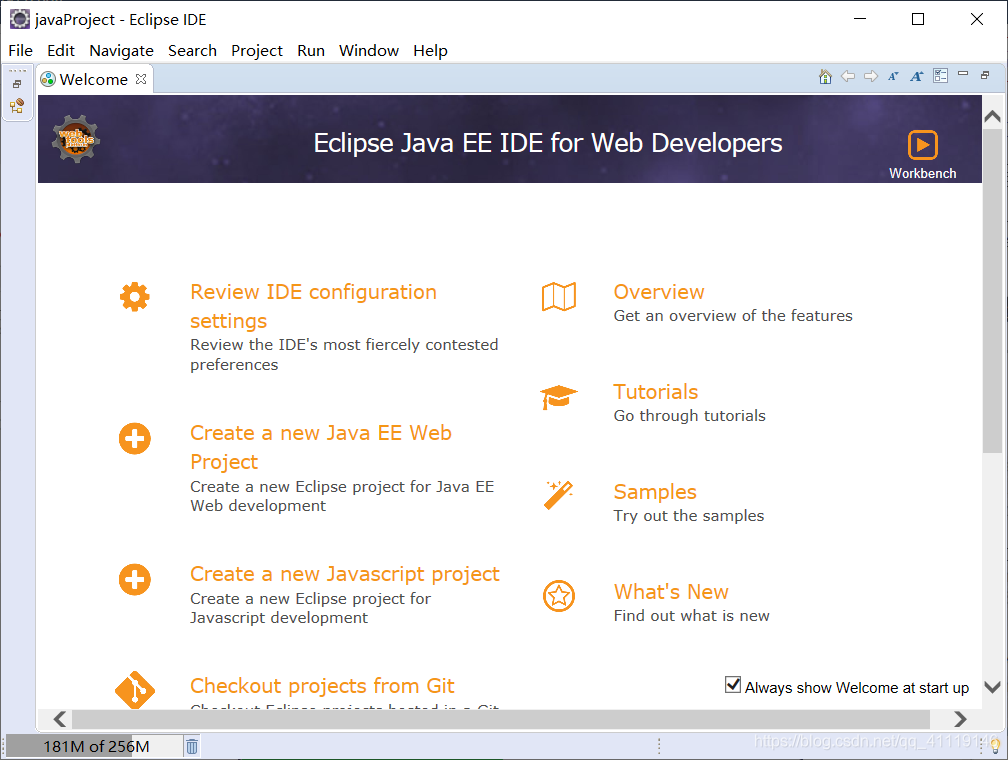Click the horizontal scrollbar thumb

tap(501, 718)
